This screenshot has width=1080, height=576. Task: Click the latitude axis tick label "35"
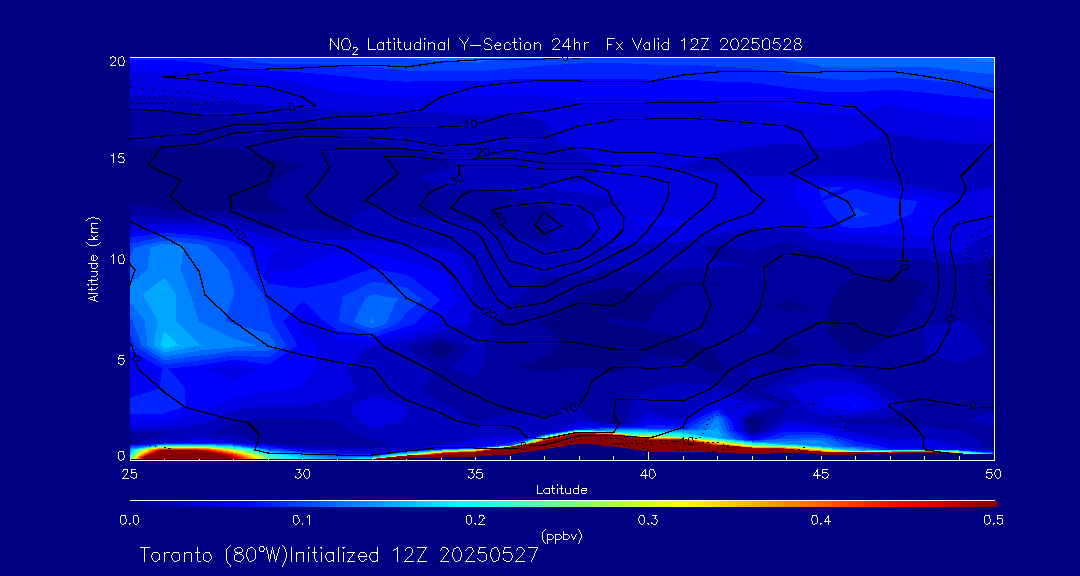(475, 474)
